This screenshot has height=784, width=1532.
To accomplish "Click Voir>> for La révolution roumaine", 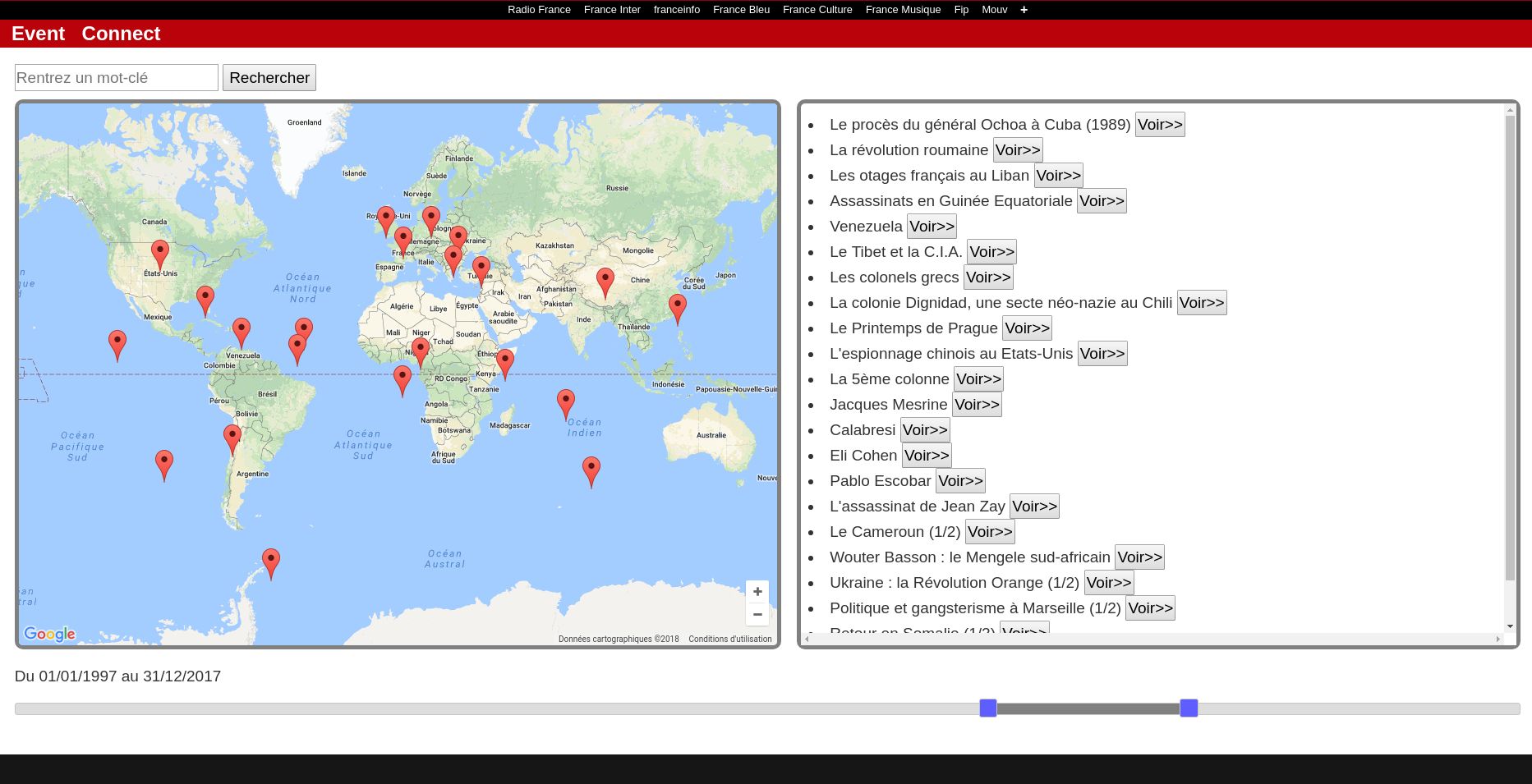I will click(1018, 150).
